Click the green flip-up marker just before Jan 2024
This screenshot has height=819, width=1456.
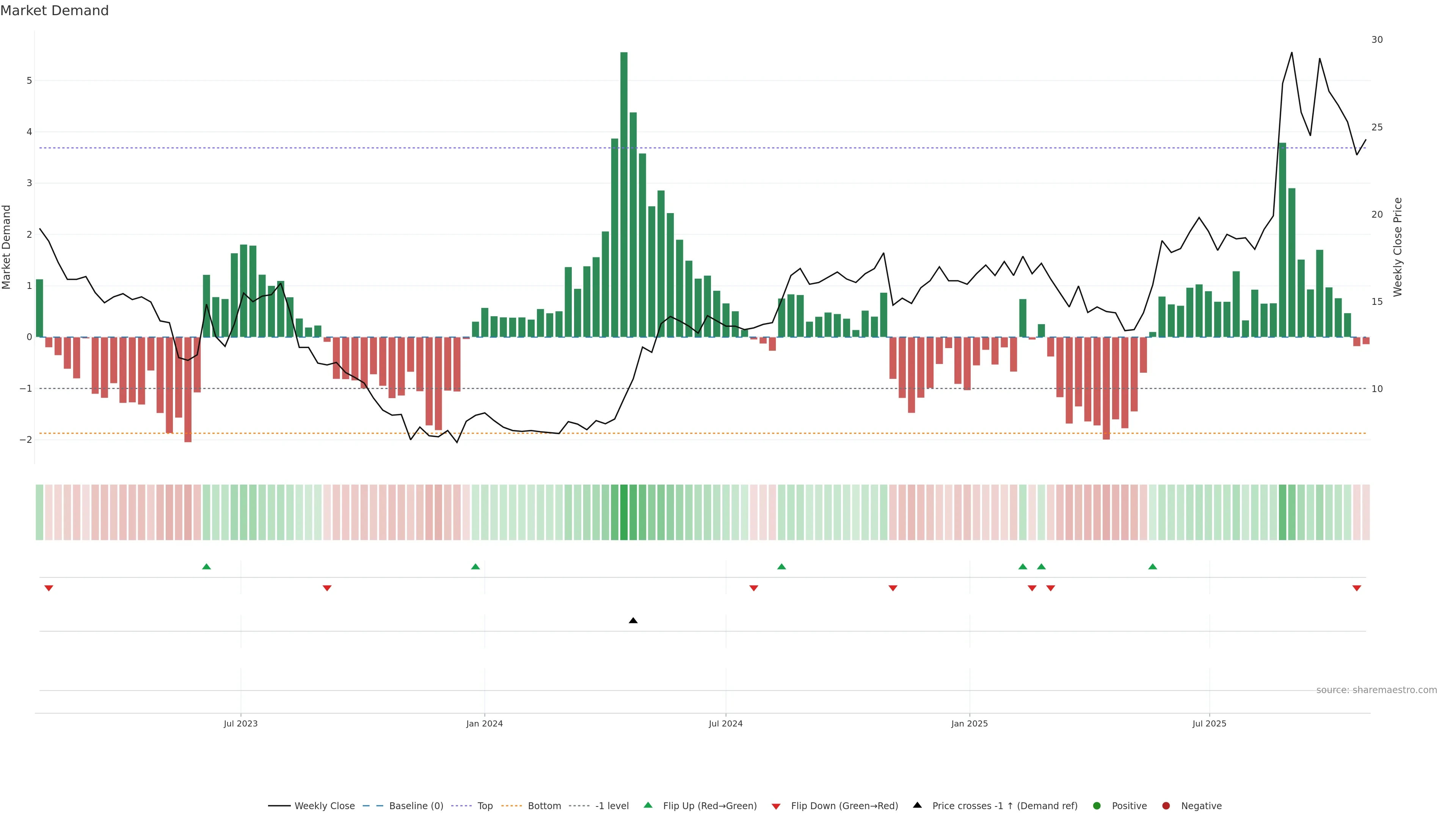point(475,567)
